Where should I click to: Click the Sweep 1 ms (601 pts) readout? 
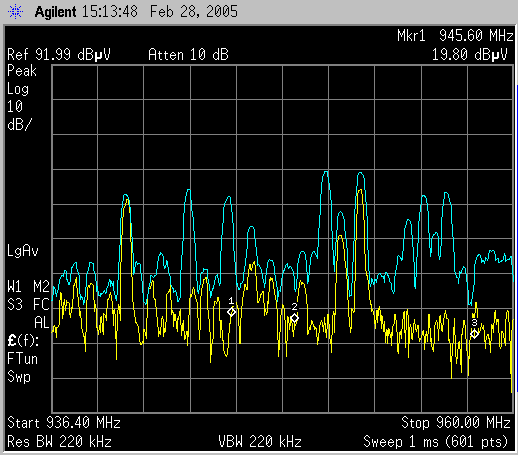point(435,442)
